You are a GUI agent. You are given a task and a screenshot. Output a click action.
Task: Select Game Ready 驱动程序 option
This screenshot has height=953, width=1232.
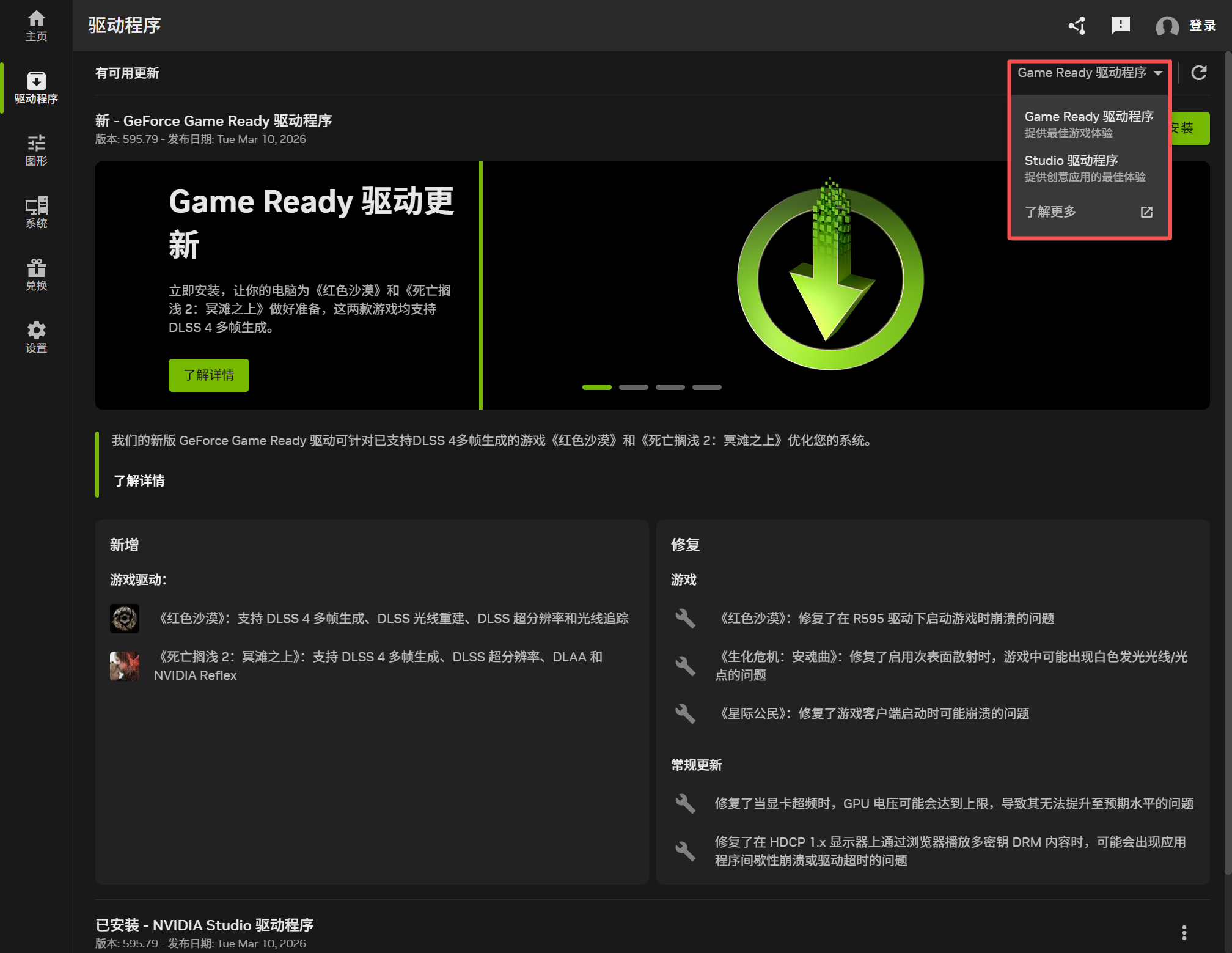coord(1089,124)
